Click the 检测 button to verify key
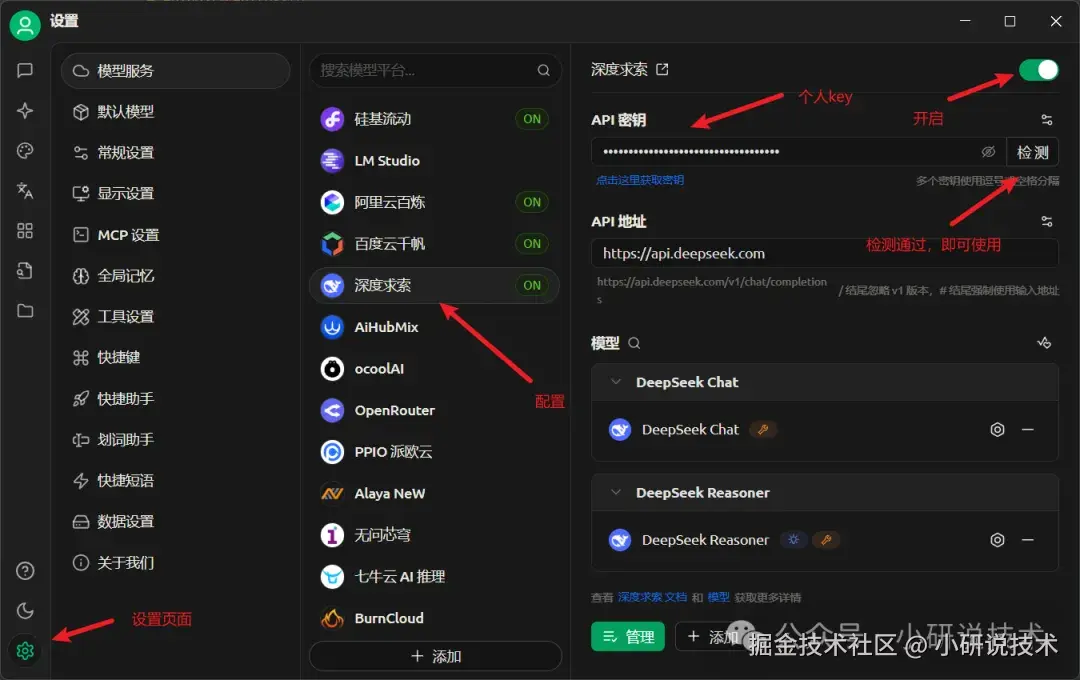The image size is (1080, 680). pyautogui.click(x=1032, y=152)
